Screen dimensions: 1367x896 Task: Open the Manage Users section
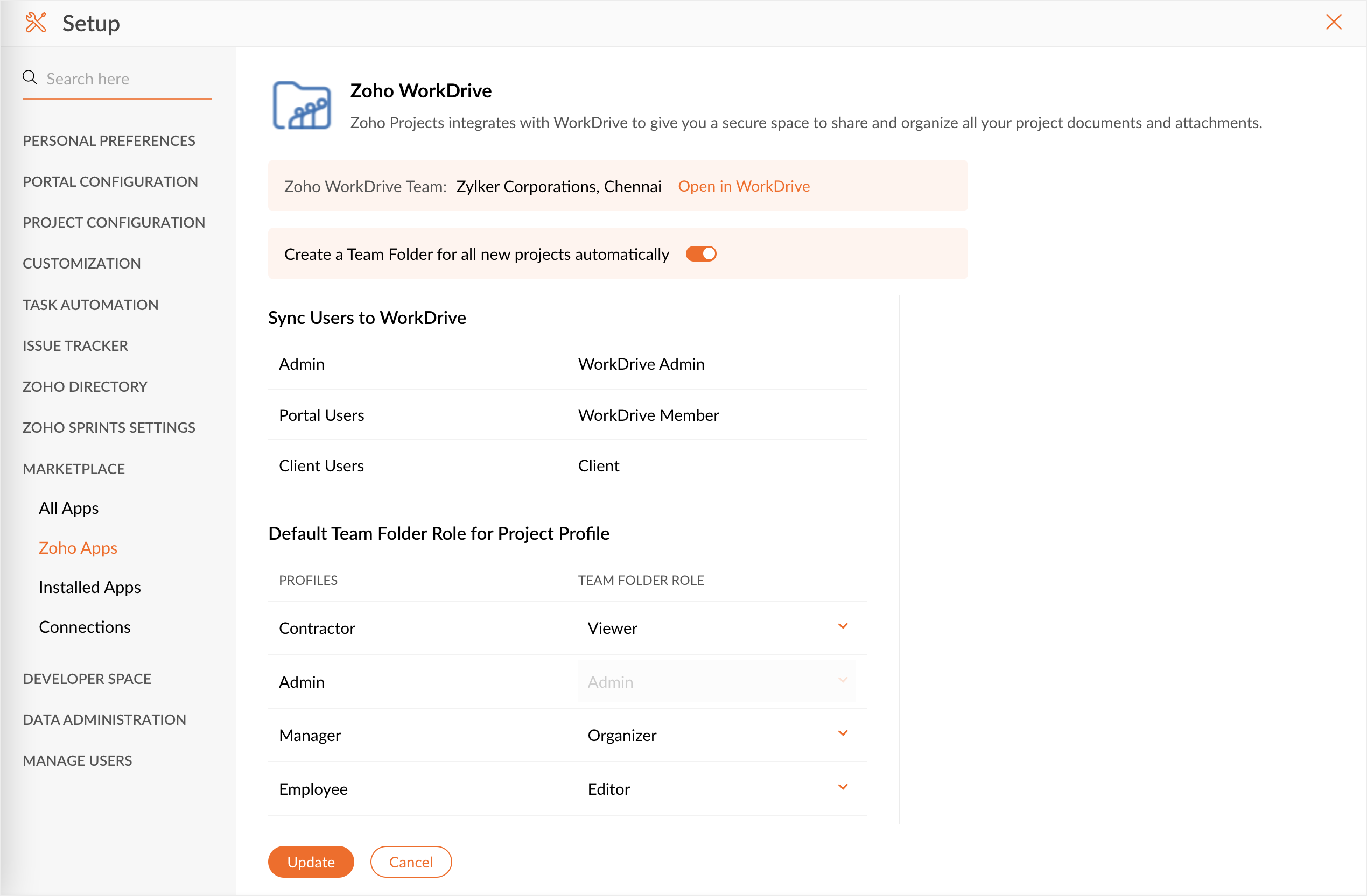[77, 760]
